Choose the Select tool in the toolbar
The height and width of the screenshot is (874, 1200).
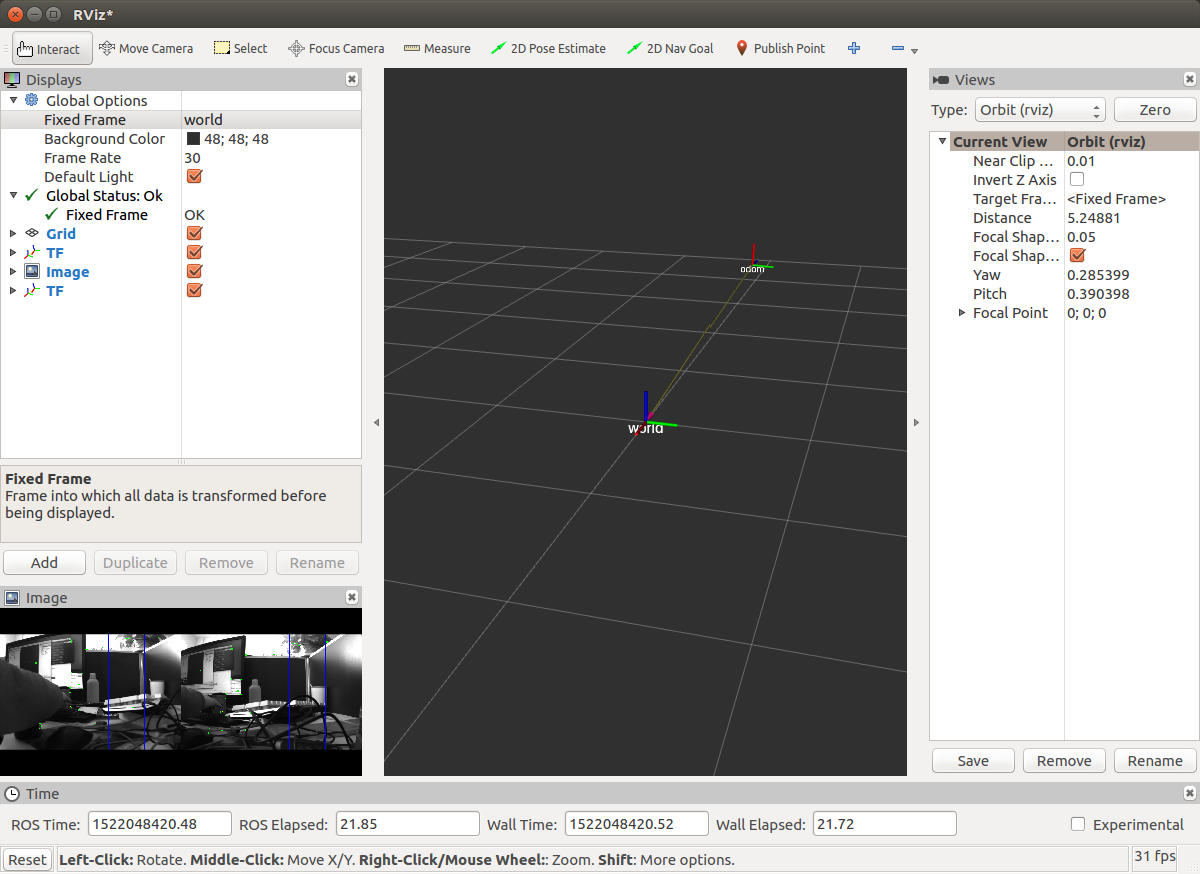240,47
